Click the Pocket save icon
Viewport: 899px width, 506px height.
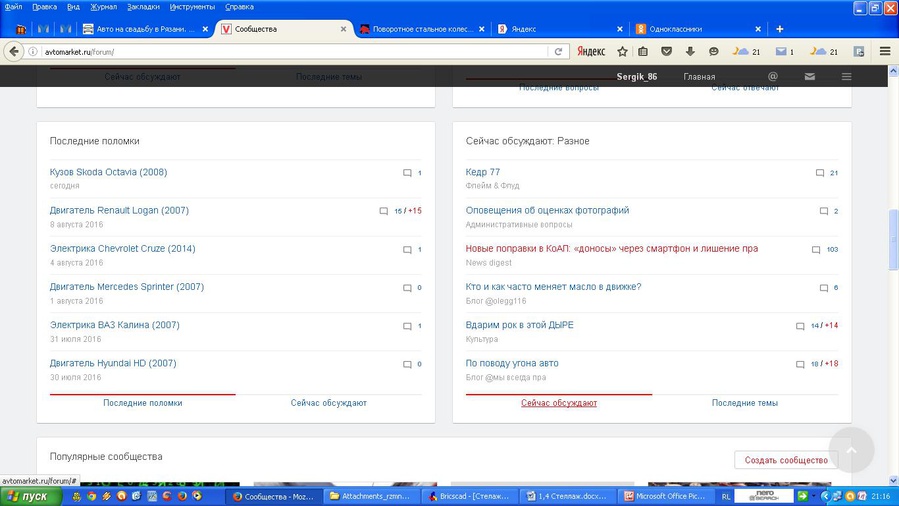(x=666, y=52)
